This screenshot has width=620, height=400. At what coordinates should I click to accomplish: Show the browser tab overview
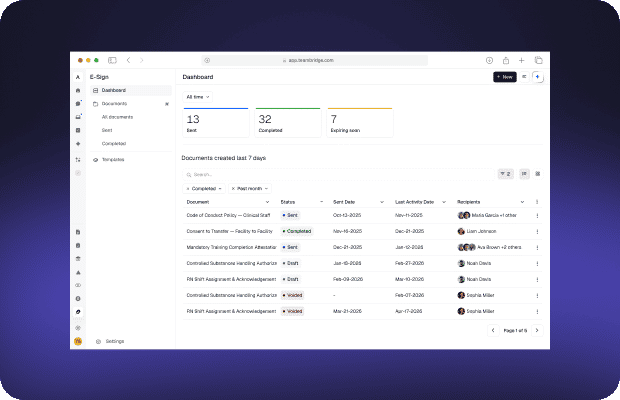539,60
